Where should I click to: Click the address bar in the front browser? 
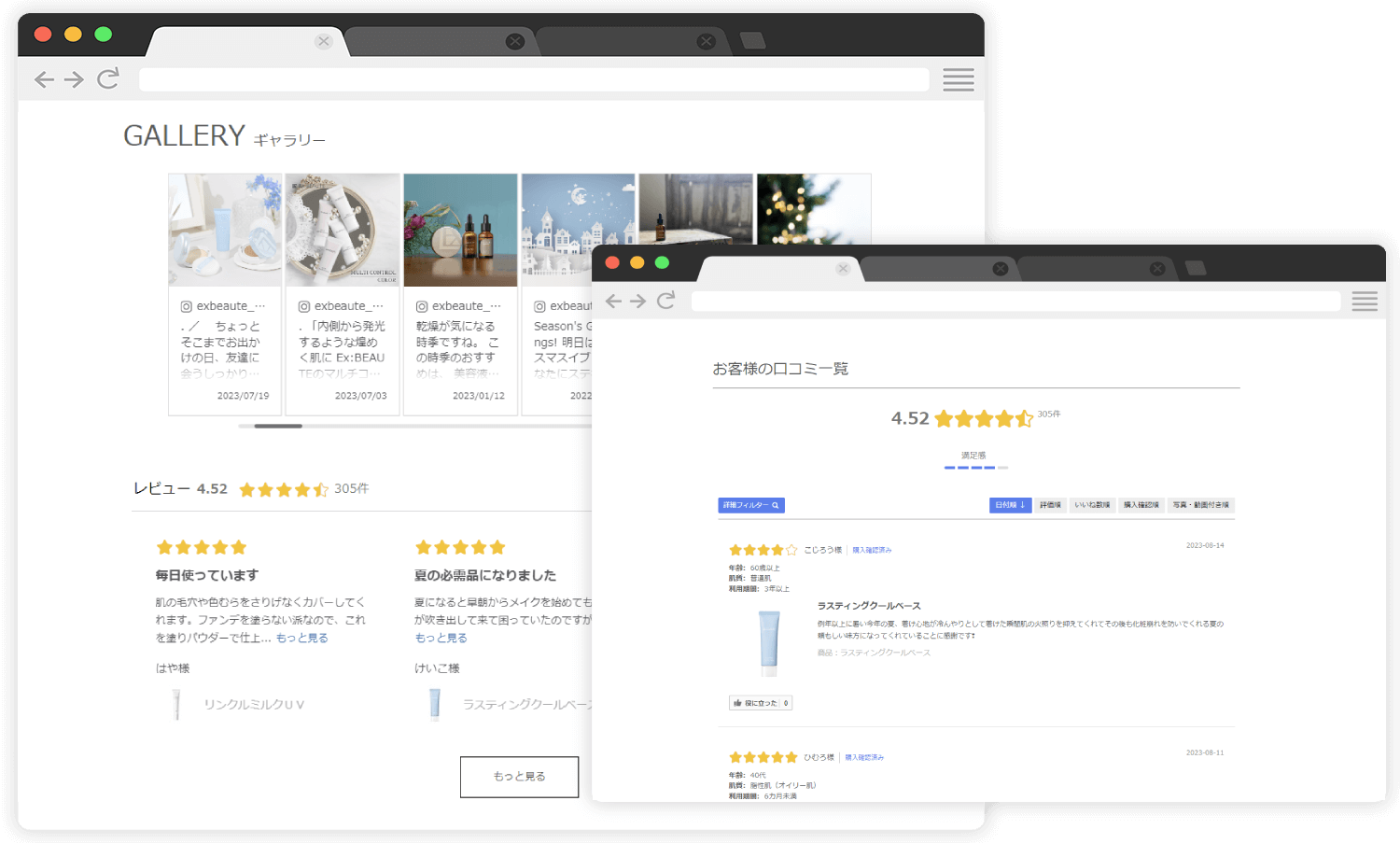point(1015,301)
